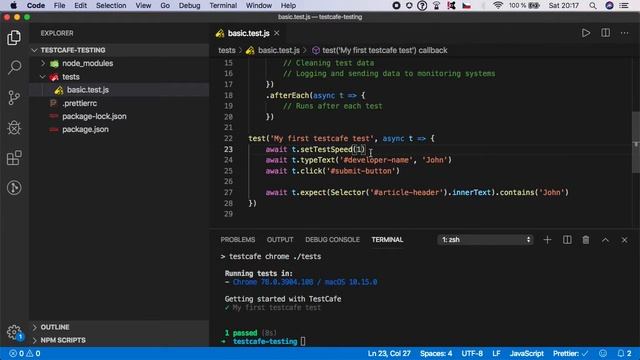The height and width of the screenshot is (360, 640).
Task: Switch to the DEBUG CONSOLE tab
Action: coord(332,240)
